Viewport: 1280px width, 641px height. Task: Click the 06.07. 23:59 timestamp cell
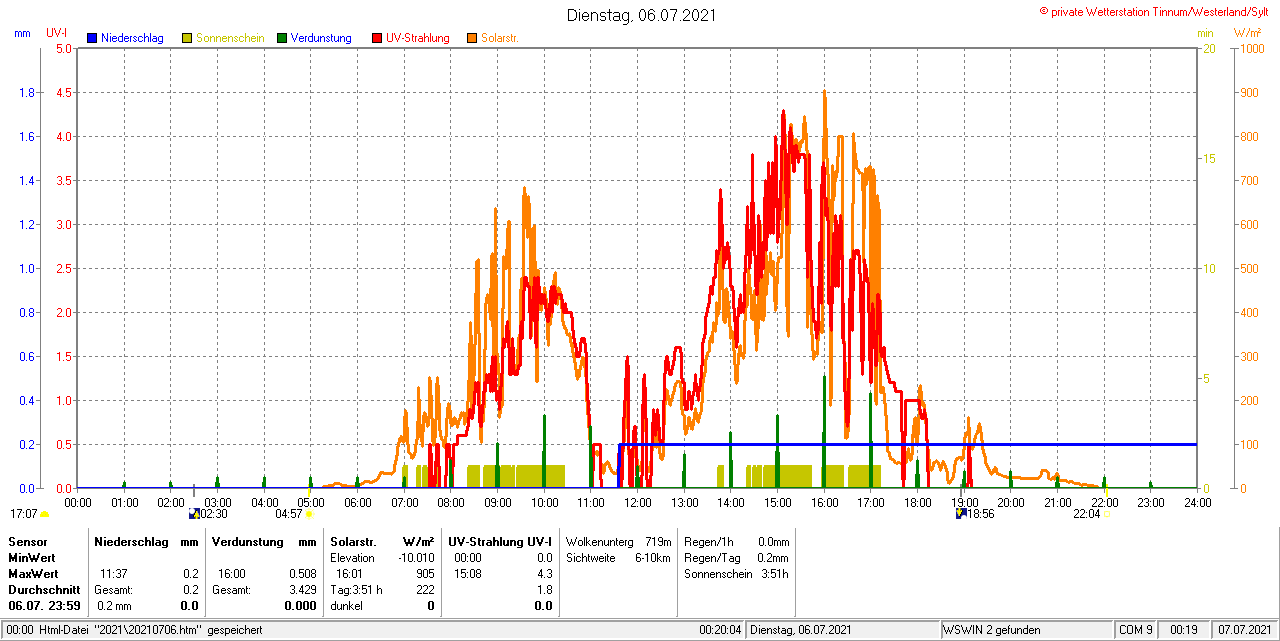coord(44,606)
